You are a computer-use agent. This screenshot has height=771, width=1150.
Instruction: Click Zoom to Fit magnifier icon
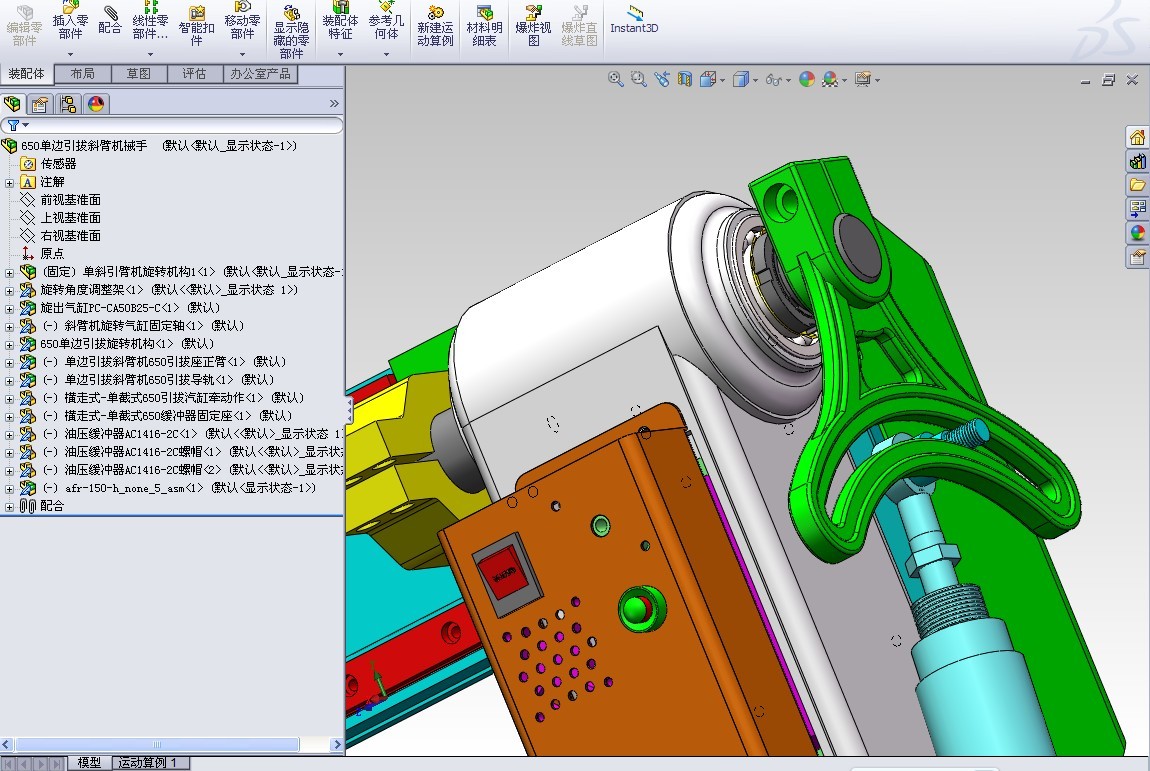616,79
